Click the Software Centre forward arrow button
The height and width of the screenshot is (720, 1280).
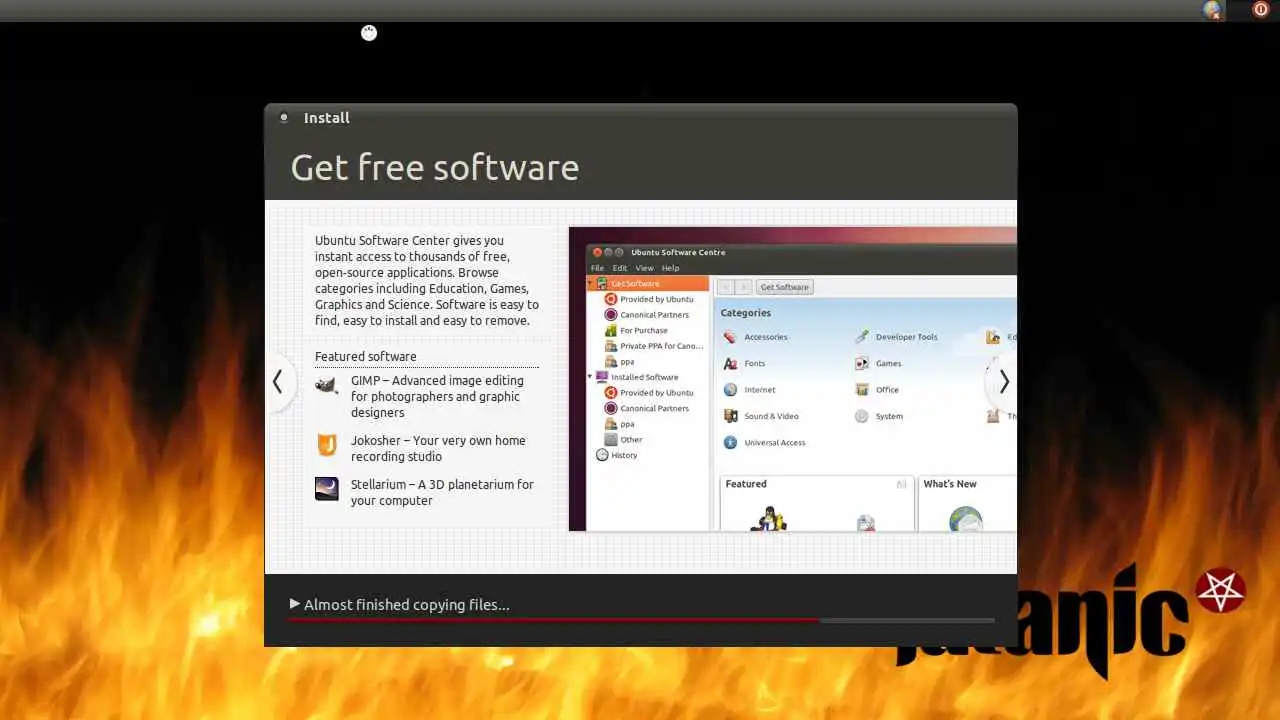pyautogui.click(x=744, y=287)
